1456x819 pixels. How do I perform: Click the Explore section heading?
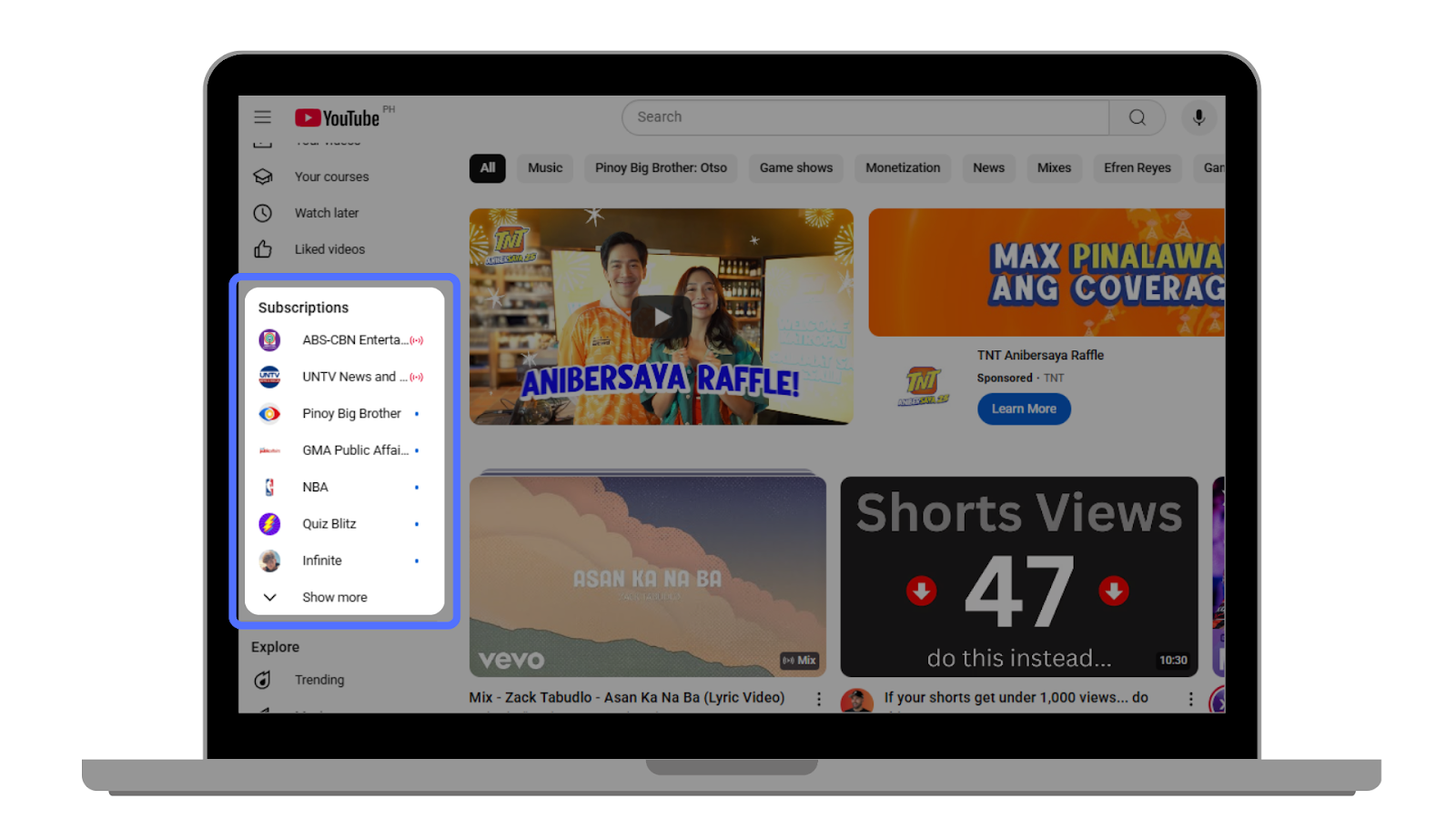(275, 647)
